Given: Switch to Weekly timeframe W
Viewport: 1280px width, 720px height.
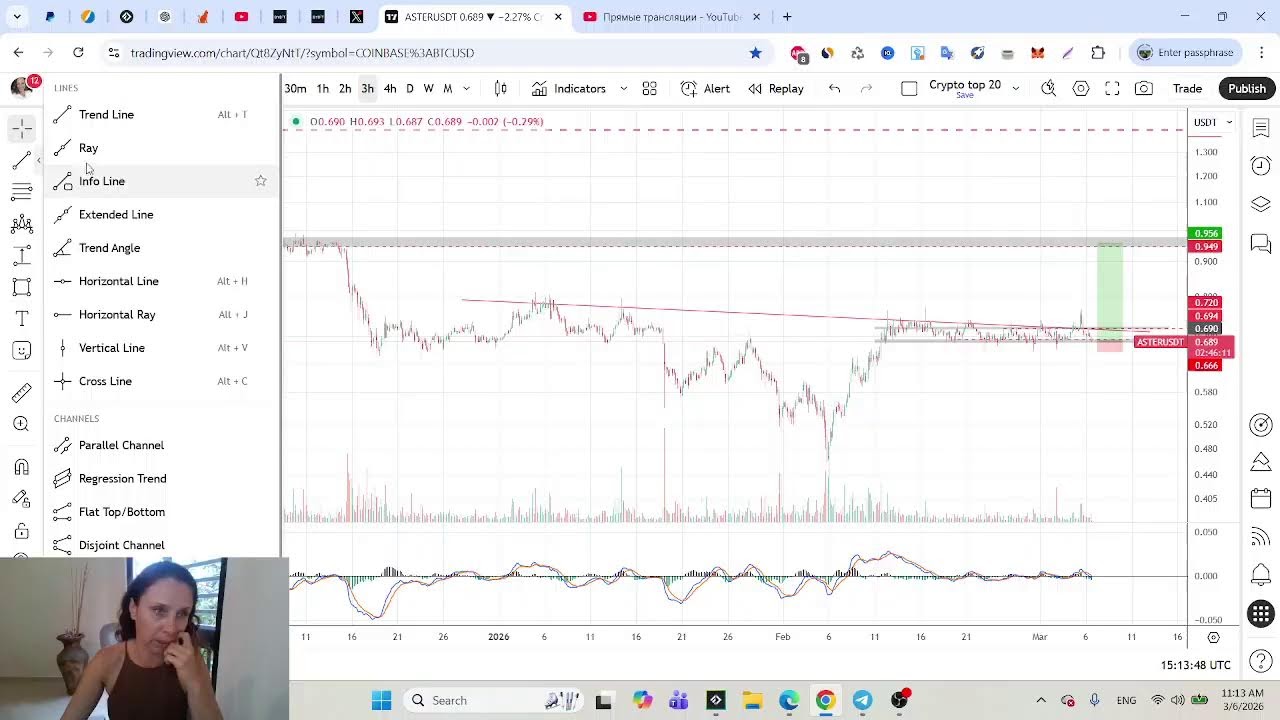Looking at the screenshot, I should (429, 89).
